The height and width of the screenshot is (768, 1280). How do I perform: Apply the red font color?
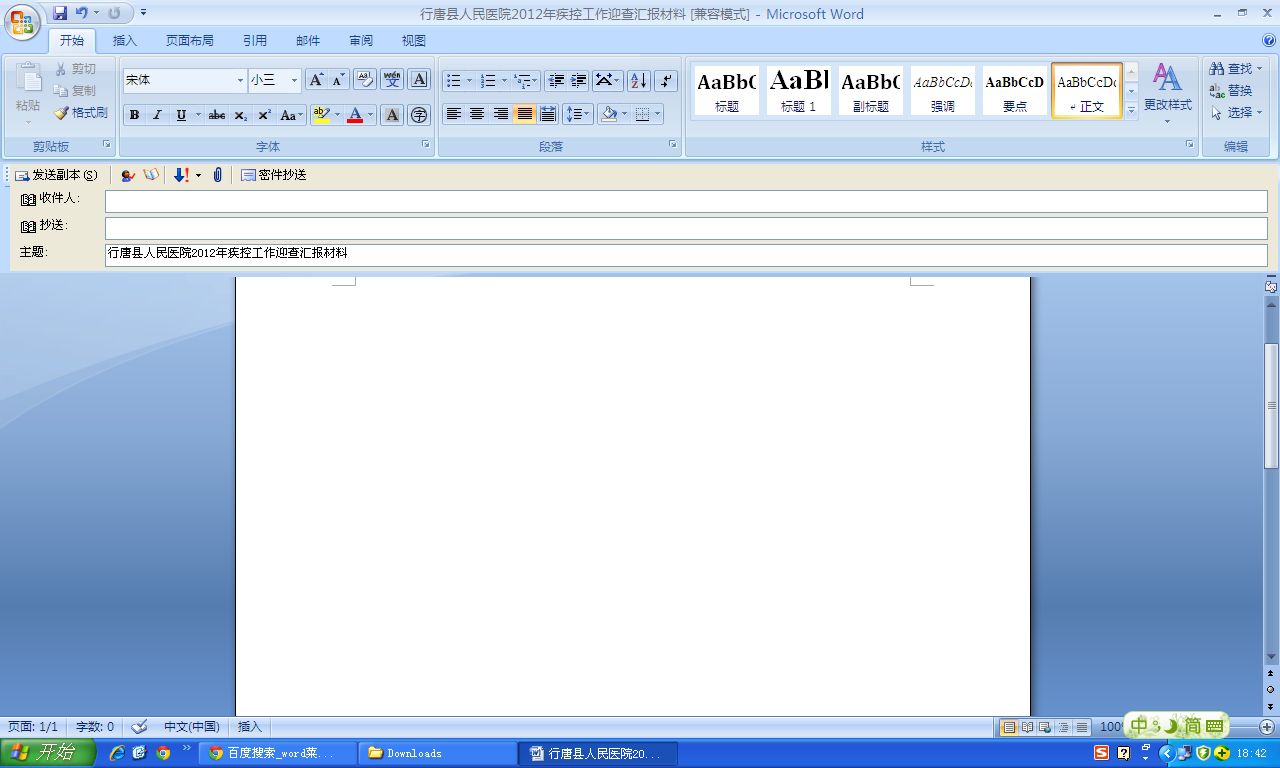tap(355, 115)
